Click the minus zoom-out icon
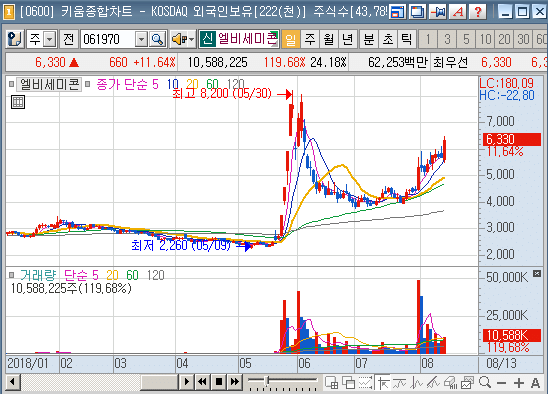This screenshot has height=394, width=548. (x=502, y=383)
